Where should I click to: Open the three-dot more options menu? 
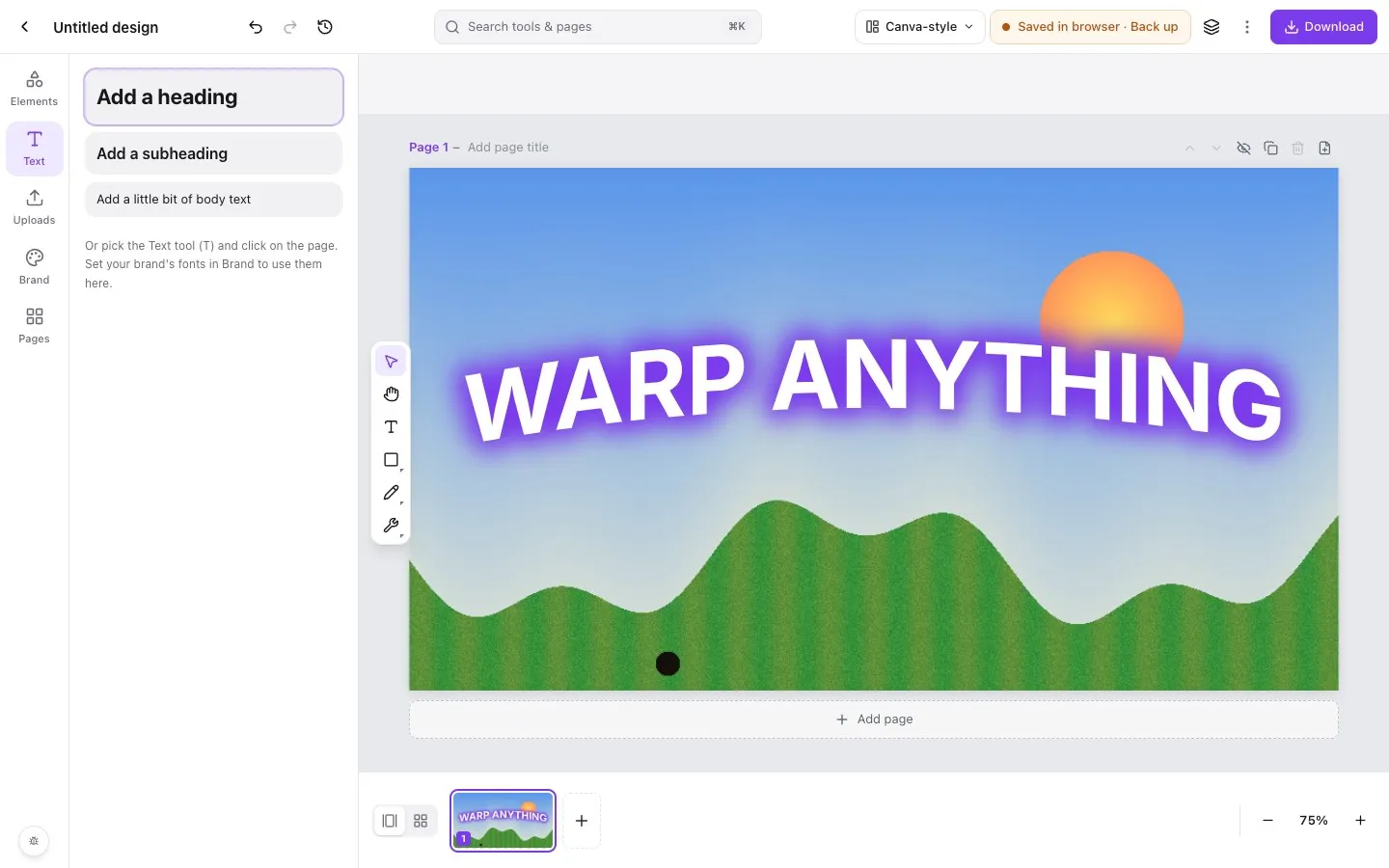1247,27
